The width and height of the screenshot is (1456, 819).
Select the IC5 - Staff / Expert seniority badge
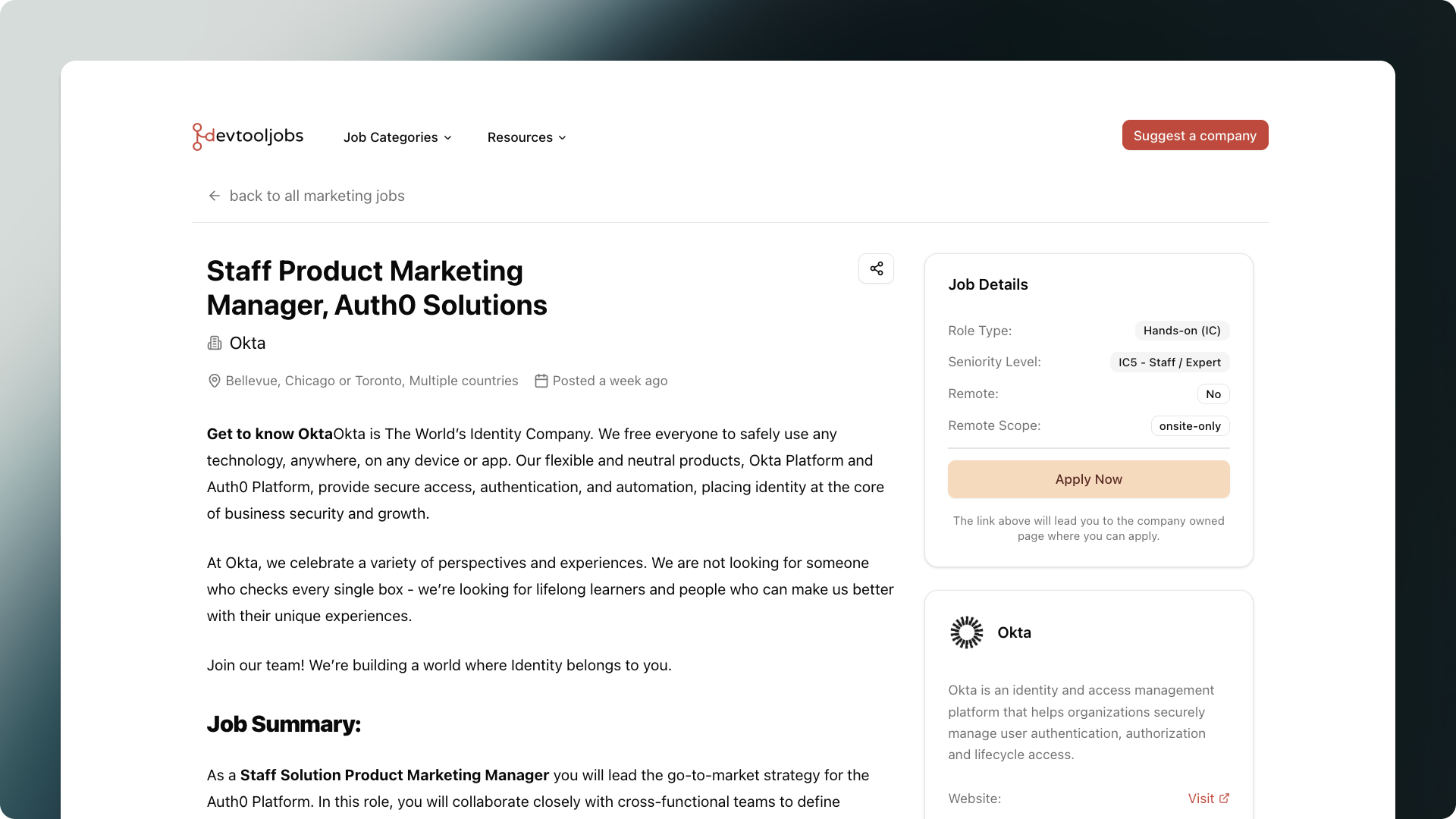(x=1169, y=362)
